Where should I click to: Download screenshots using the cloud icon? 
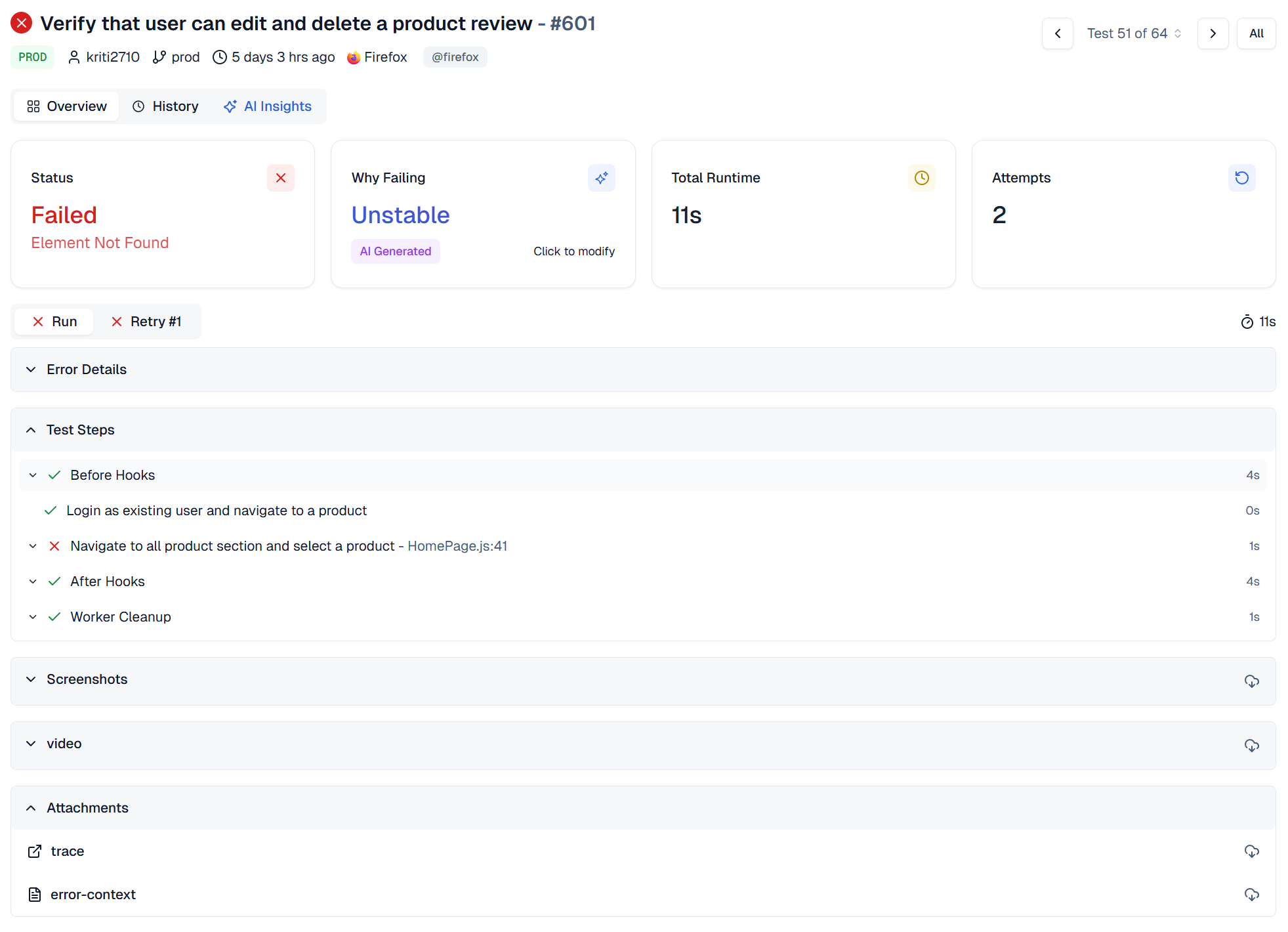pos(1251,681)
